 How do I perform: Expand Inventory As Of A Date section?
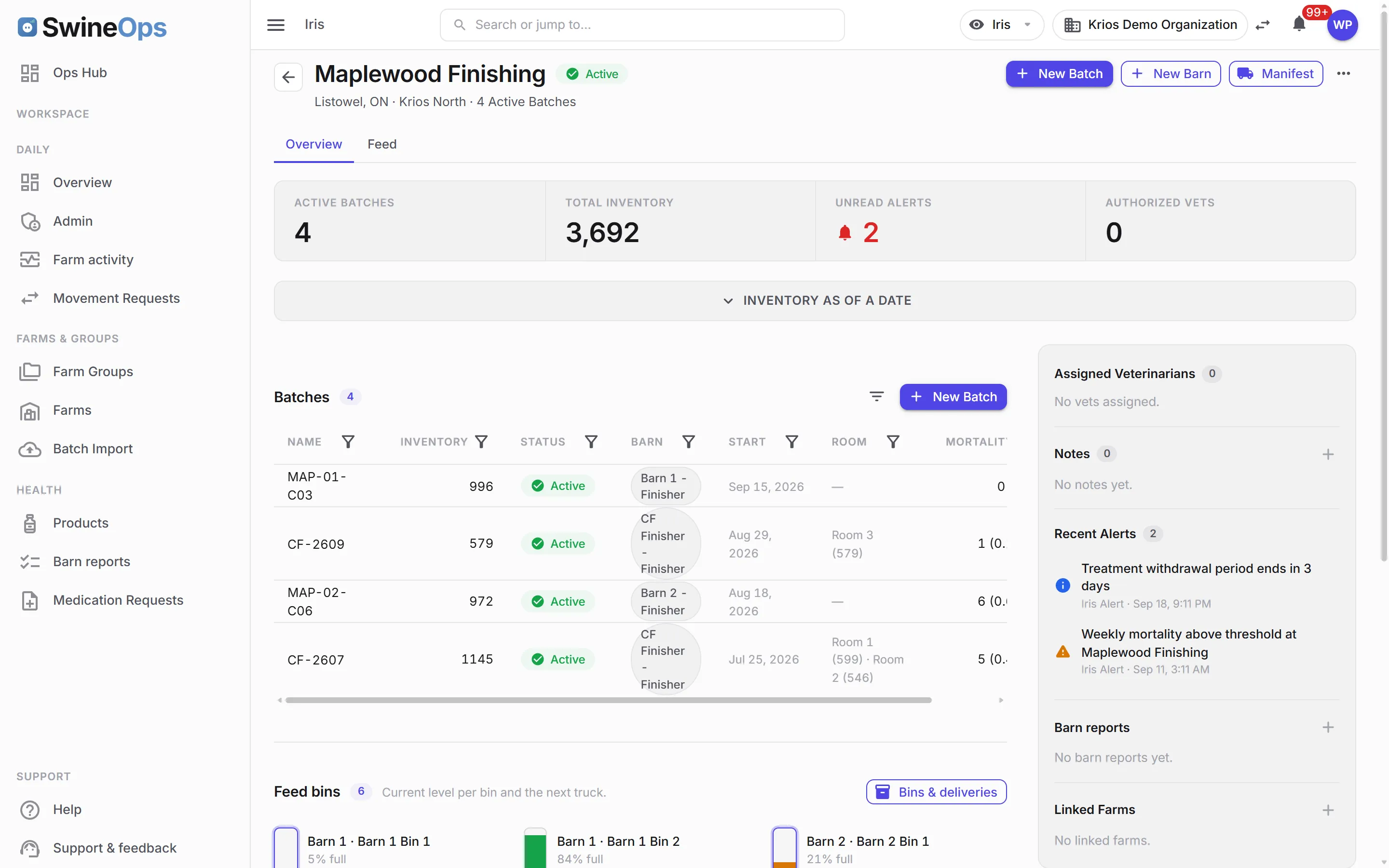pos(815,301)
